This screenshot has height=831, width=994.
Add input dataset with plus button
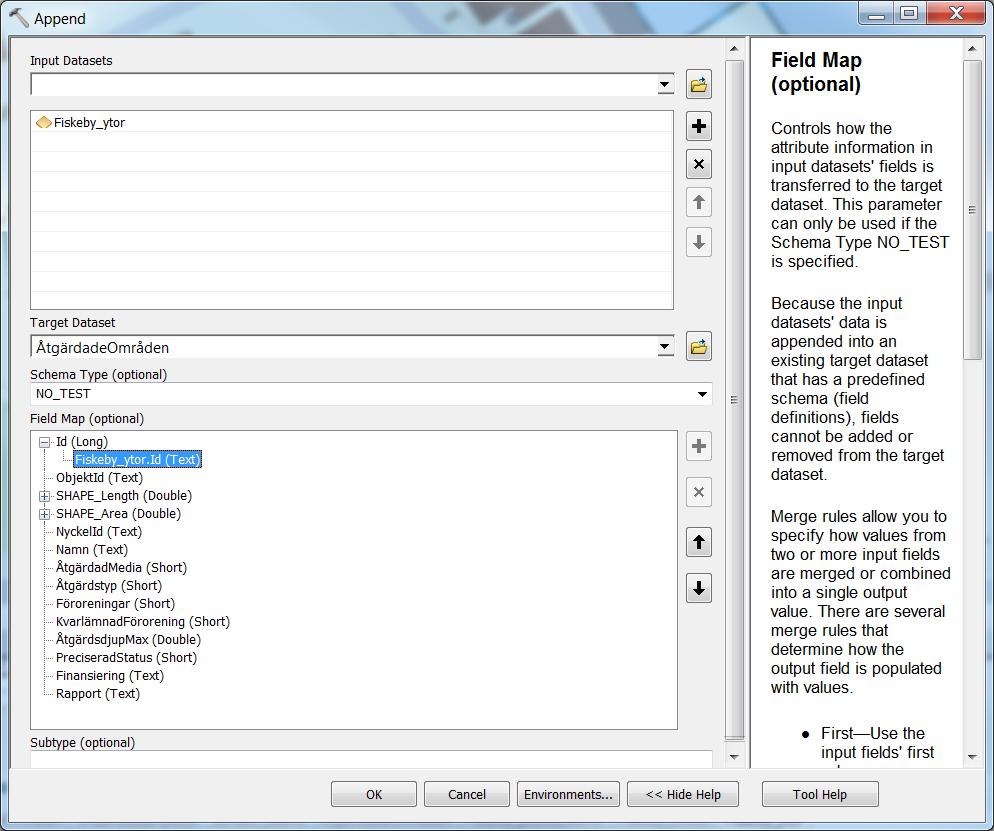pos(699,126)
